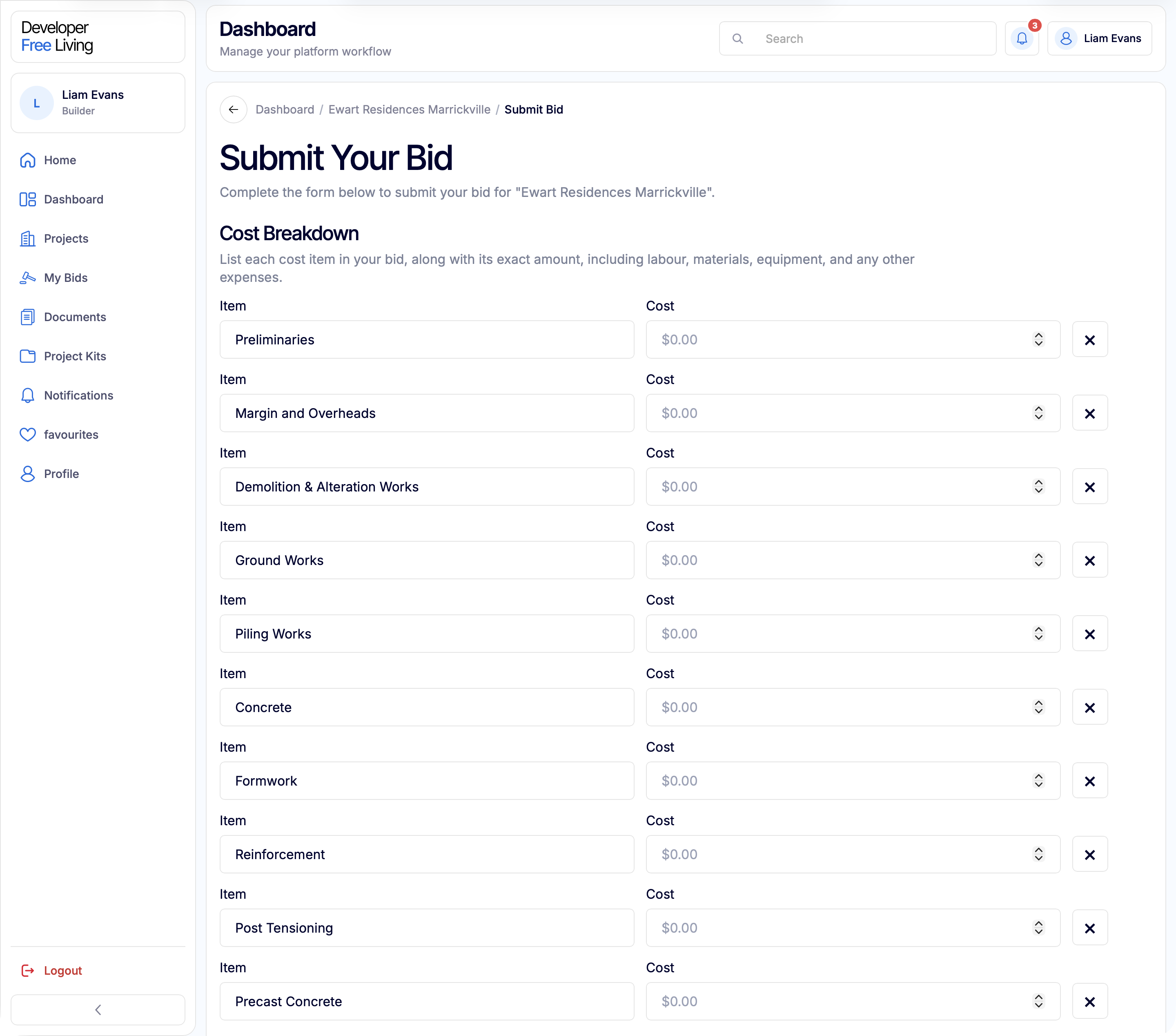Open notifications bell in header
The height and width of the screenshot is (1036, 1176).
click(x=1021, y=38)
